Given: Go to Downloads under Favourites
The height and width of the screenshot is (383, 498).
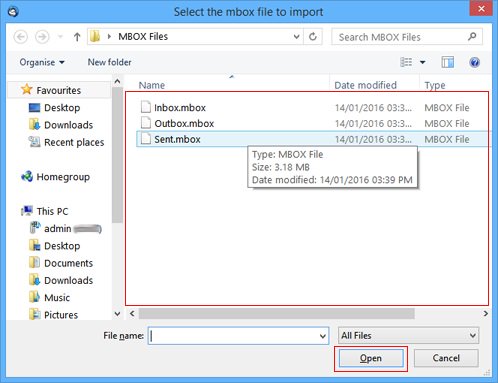Looking at the screenshot, I should (68, 125).
